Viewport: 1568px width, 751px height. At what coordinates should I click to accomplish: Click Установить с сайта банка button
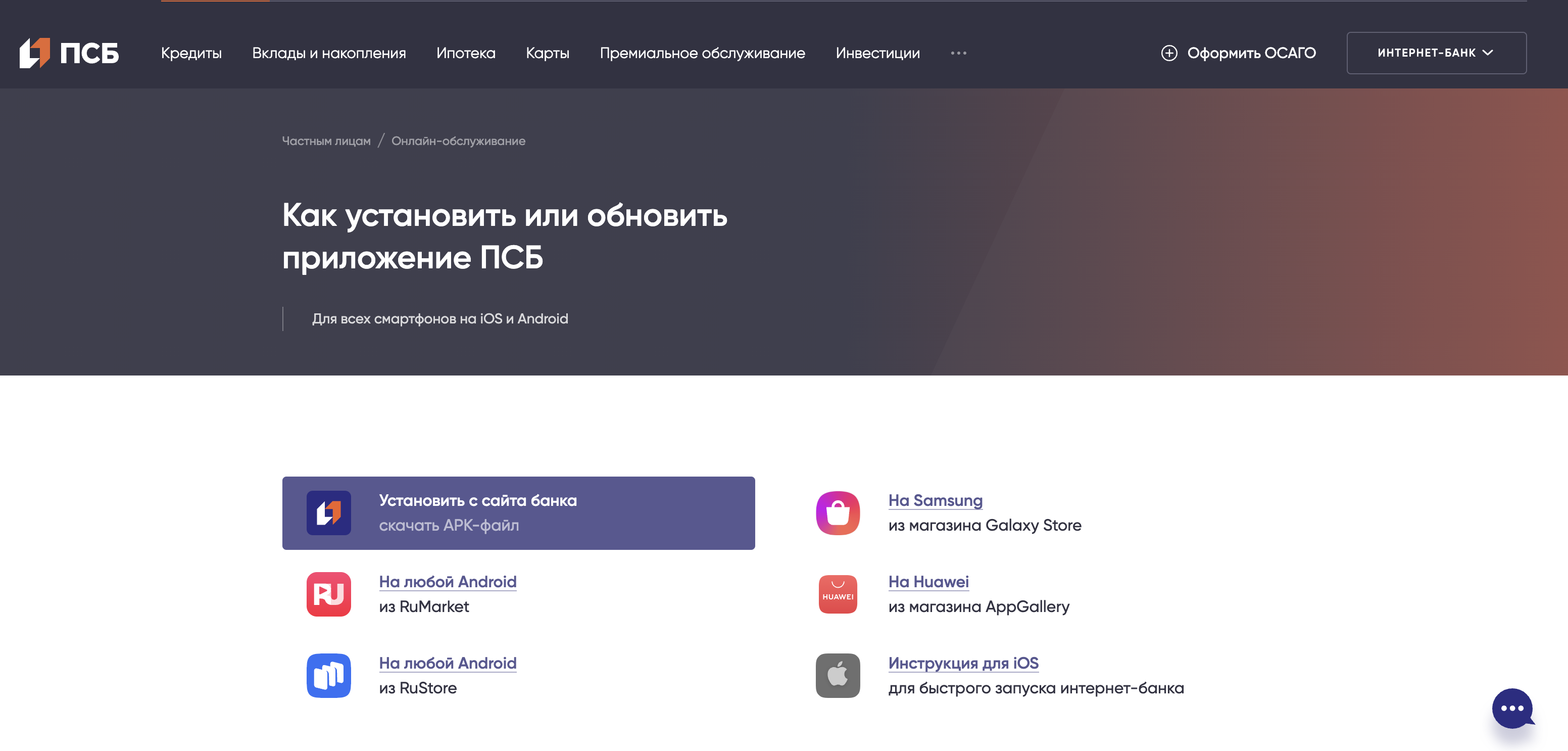point(519,513)
